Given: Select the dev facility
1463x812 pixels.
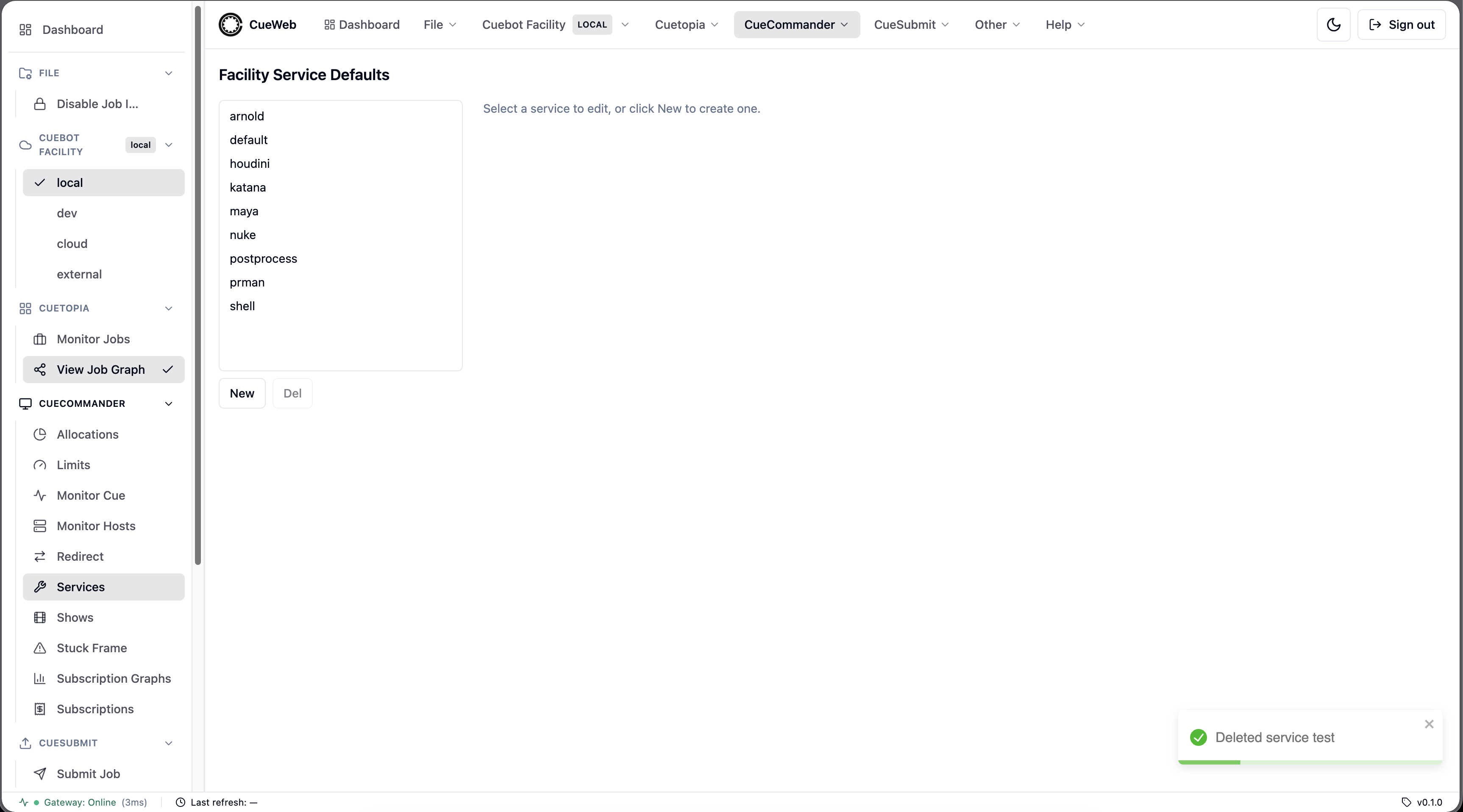Looking at the screenshot, I should pyautogui.click(x=103, y=214).
